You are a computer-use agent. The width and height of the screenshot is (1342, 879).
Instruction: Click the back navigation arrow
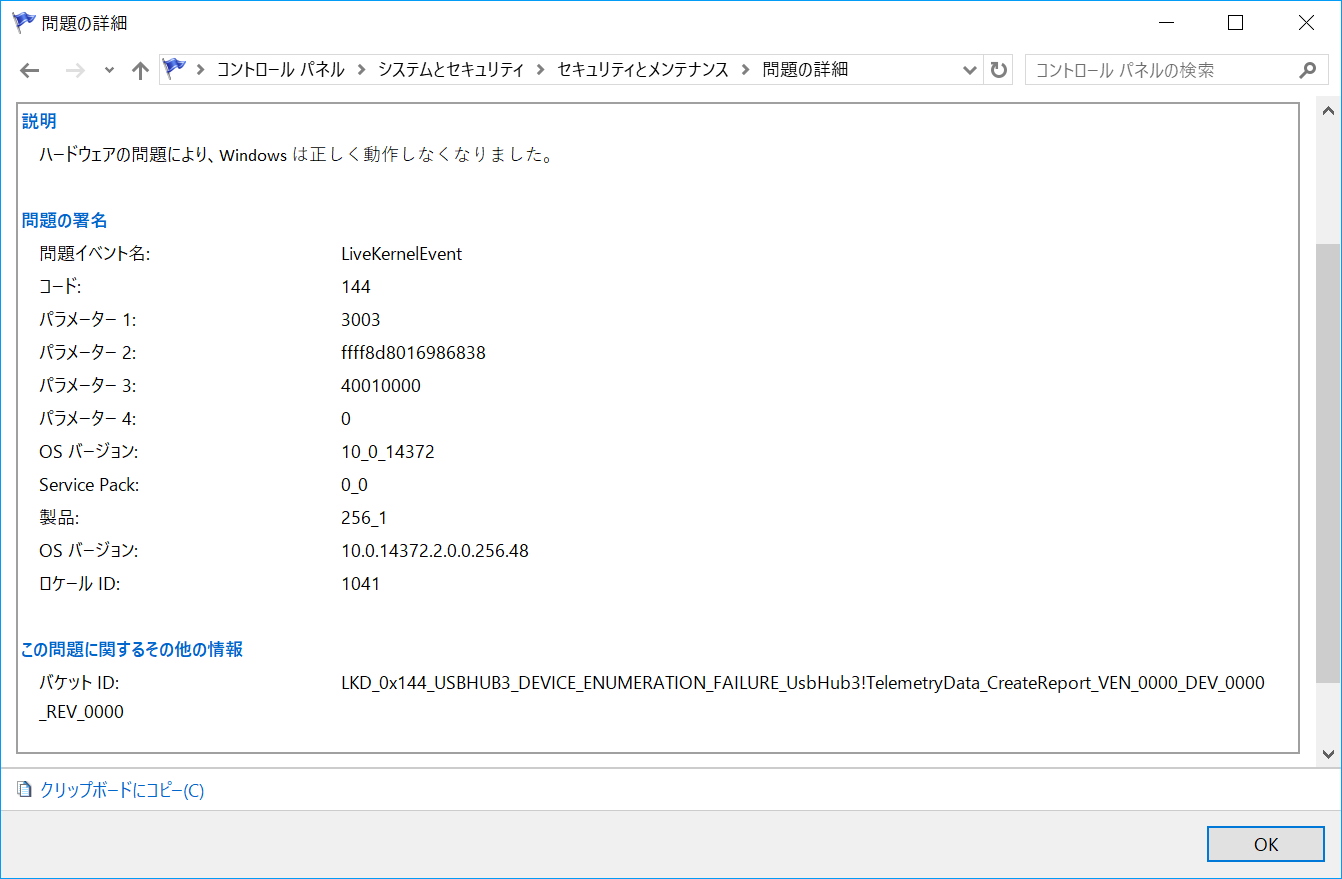point(29,69)
